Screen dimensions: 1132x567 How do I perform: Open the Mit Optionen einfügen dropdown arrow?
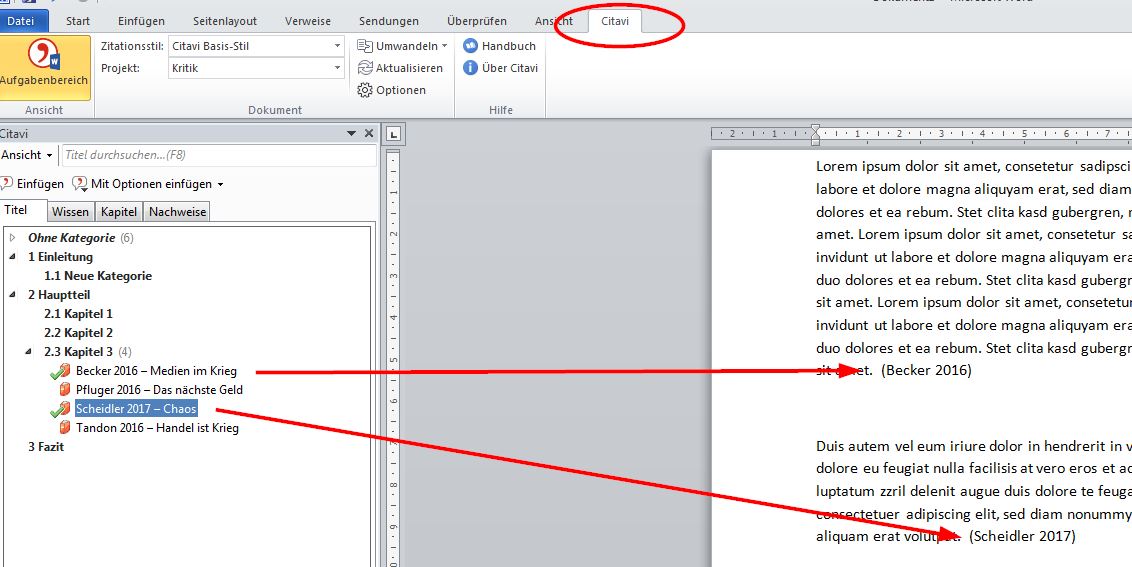219,184
